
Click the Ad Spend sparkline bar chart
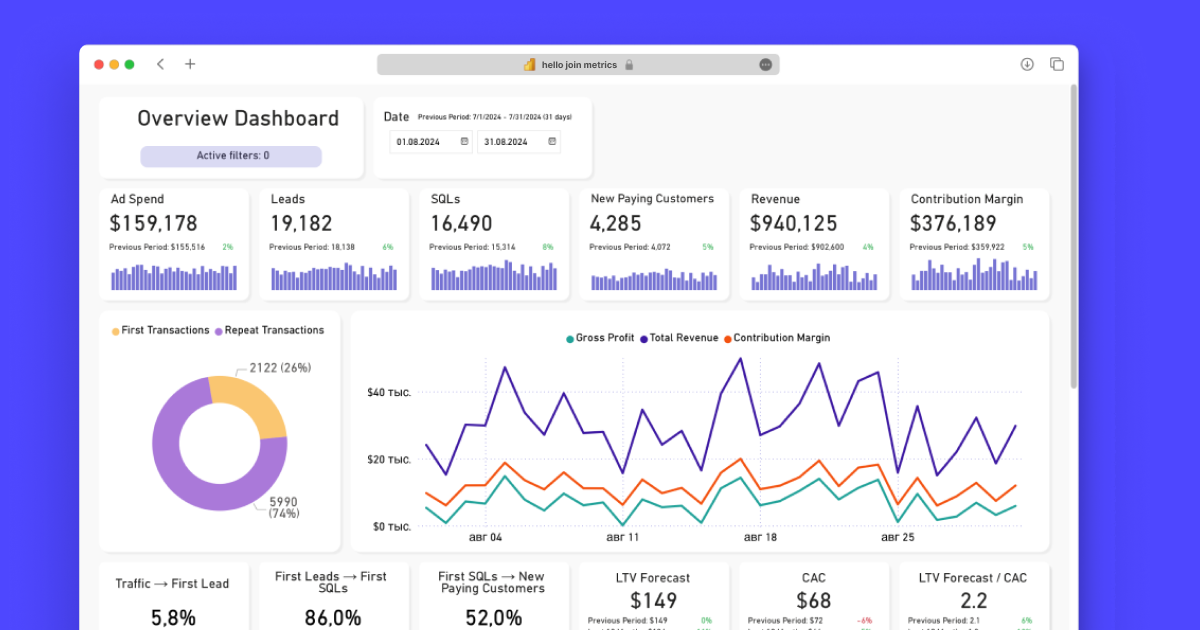(x=174, y=277)
